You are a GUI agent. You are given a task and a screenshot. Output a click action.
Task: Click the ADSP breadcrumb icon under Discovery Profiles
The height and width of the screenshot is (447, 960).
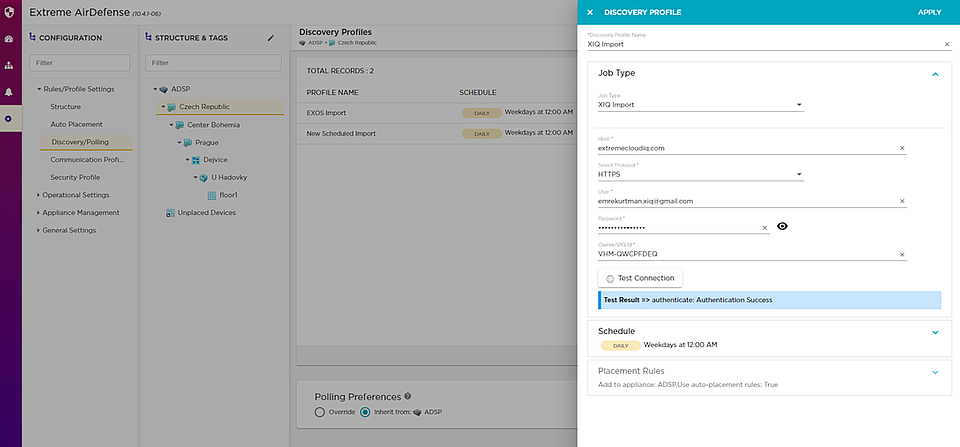tap(302, 43)
